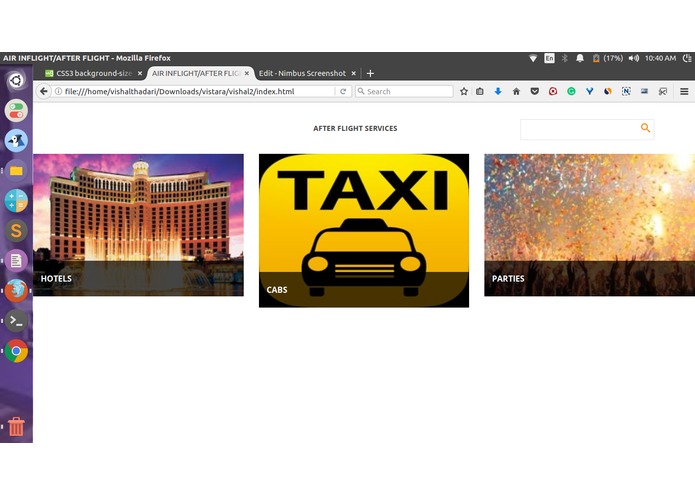Open the Trash in the launcher
Screen dimensions: 695x494
point(16,426)
